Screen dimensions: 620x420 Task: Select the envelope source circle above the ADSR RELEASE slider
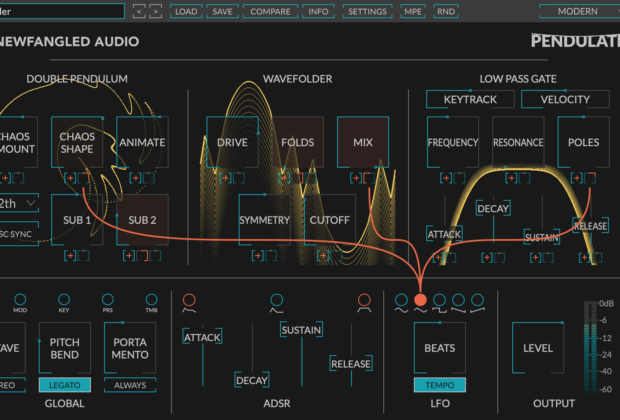coord(364,300)
